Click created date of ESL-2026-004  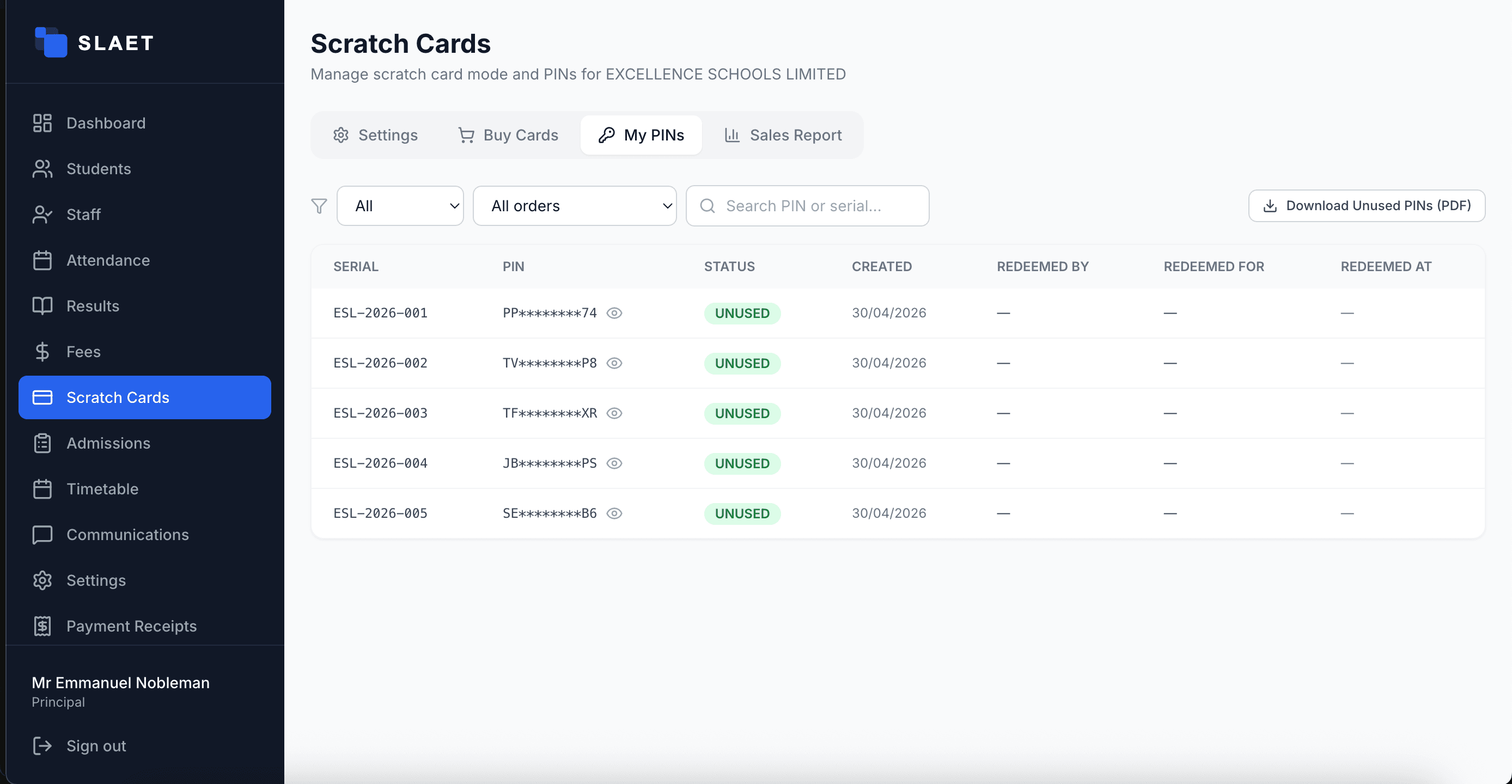pyautogui.click(x=889, y=463)
